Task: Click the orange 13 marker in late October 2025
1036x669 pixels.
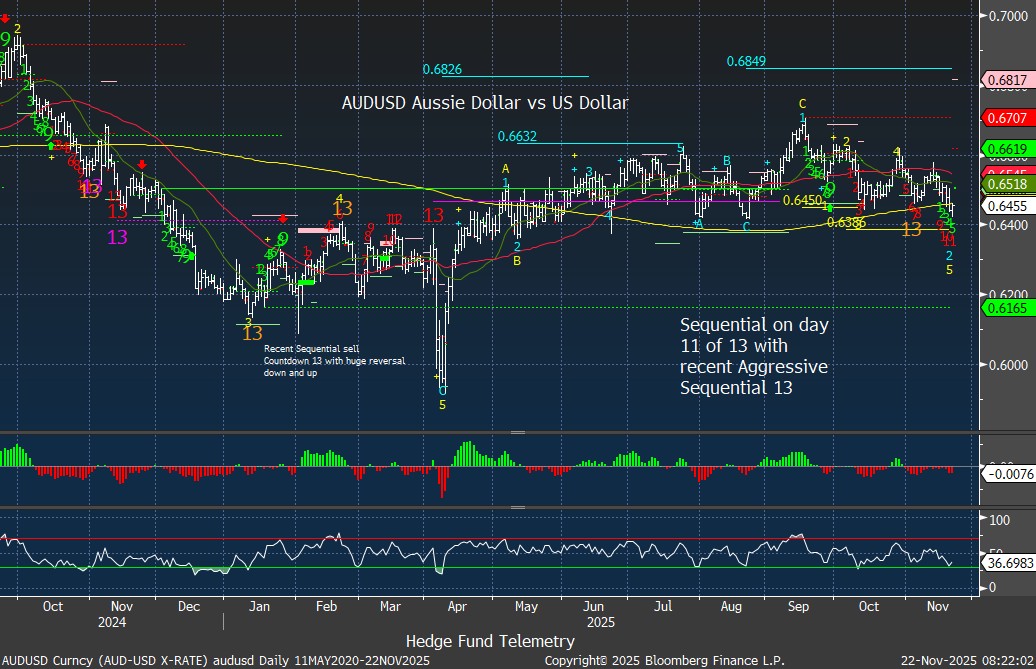Action: [x=911, y=229]
